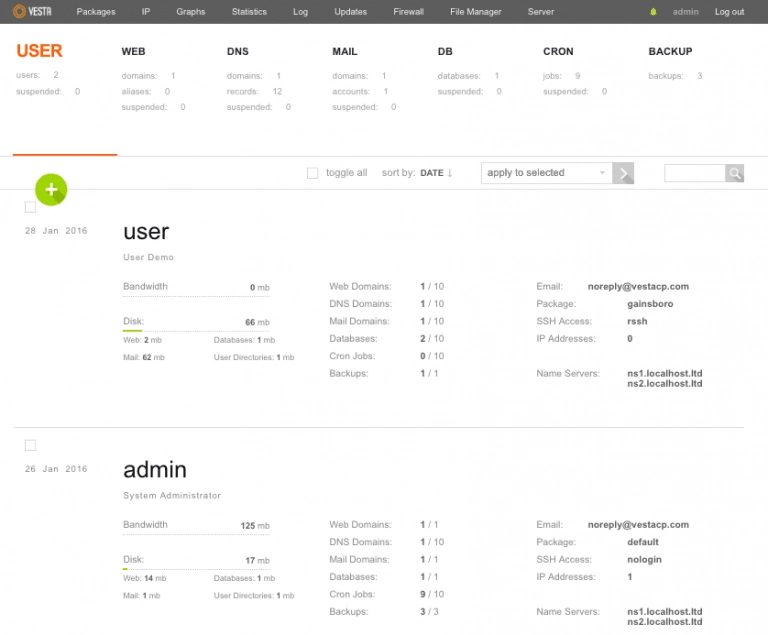This screenshot has width=768, height=635.
Task: Select the checkbox for admin row
Action: tap(30, 445)
